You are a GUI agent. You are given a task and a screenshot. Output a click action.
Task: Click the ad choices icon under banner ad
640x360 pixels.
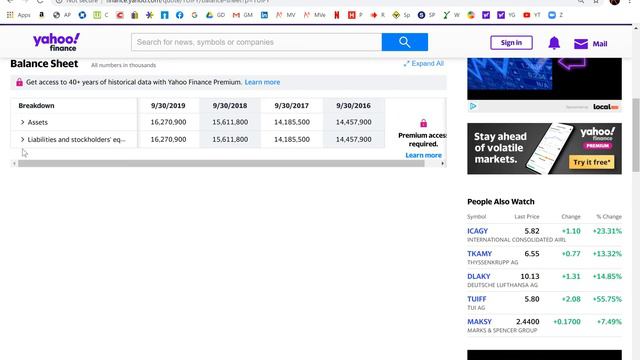[473, 107]
